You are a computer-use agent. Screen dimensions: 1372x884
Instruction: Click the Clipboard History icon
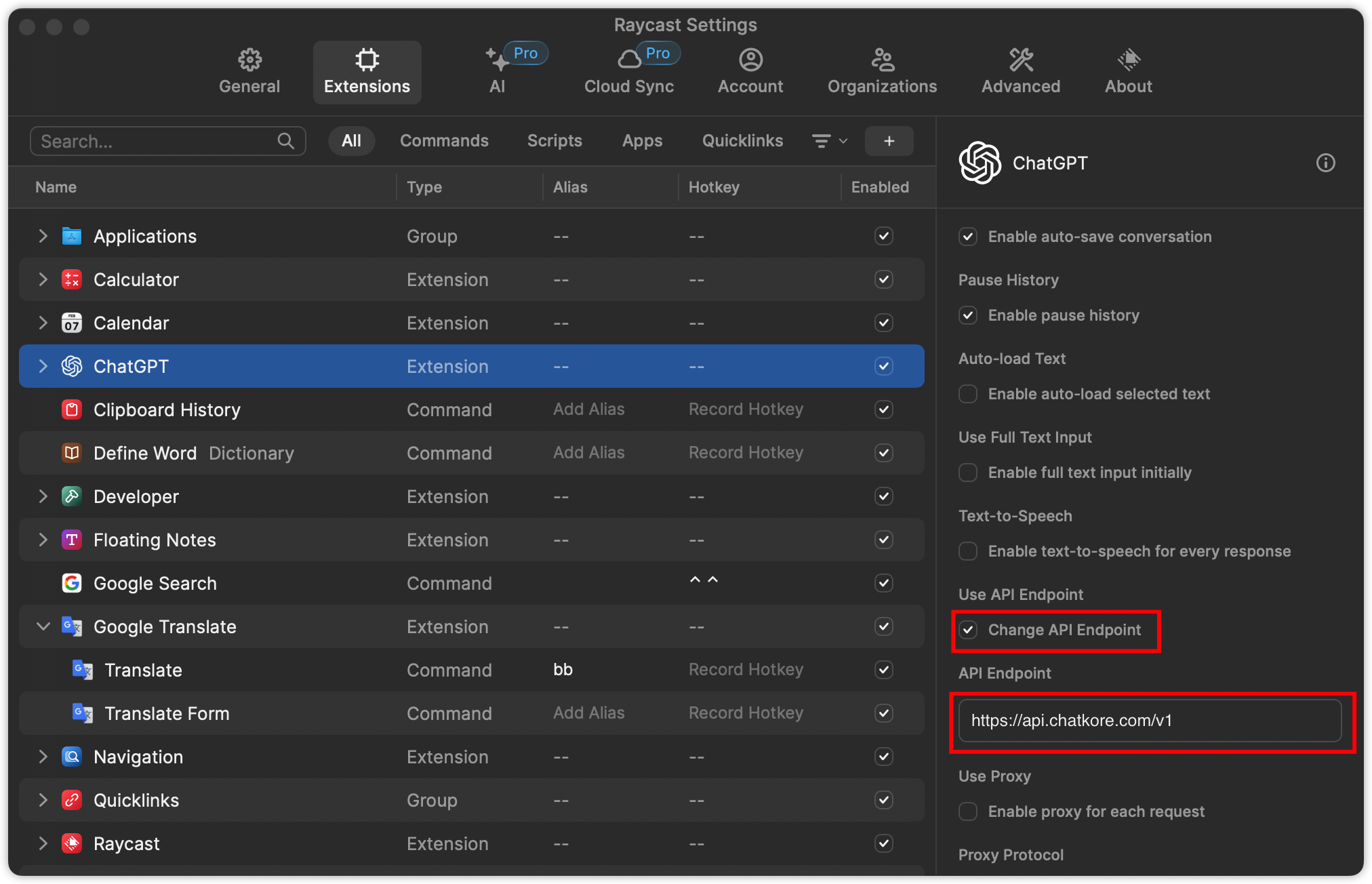pyautogui.click(x=72, y=409)
